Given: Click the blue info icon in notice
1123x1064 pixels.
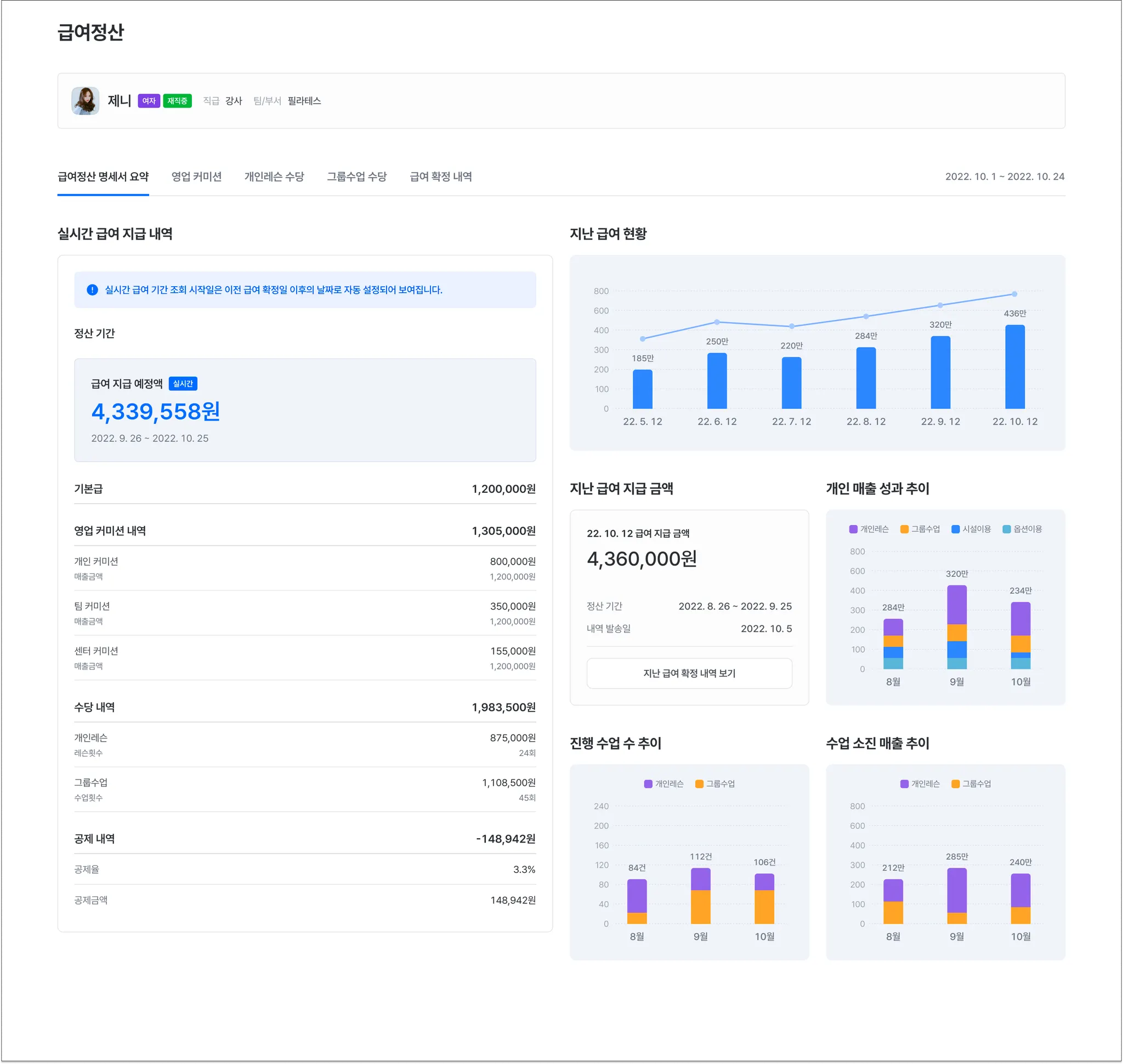Looking at the screenshot, I should (92, 290).
